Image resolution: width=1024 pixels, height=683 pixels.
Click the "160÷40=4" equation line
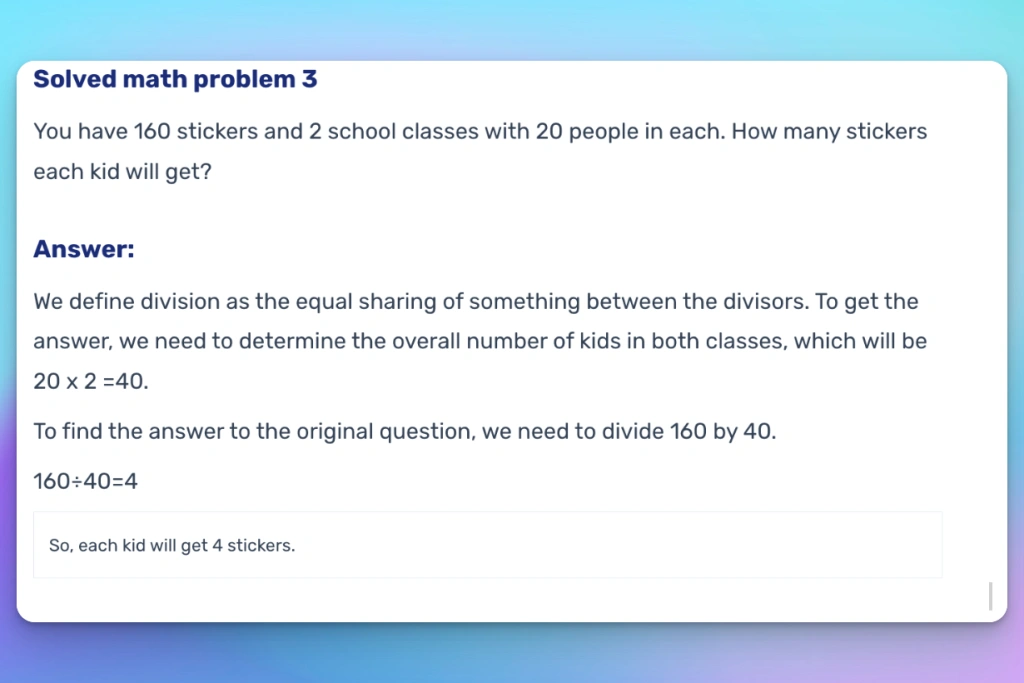[x=85, y=481]
